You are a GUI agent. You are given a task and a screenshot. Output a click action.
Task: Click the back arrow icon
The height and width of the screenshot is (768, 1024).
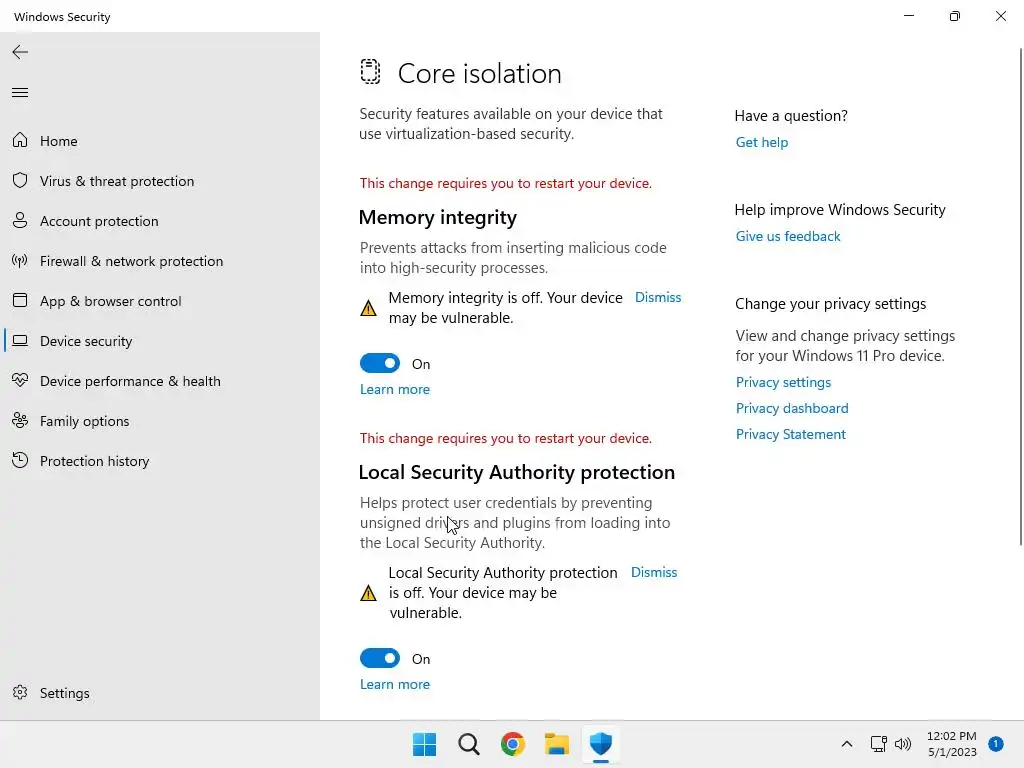point(20,52)
